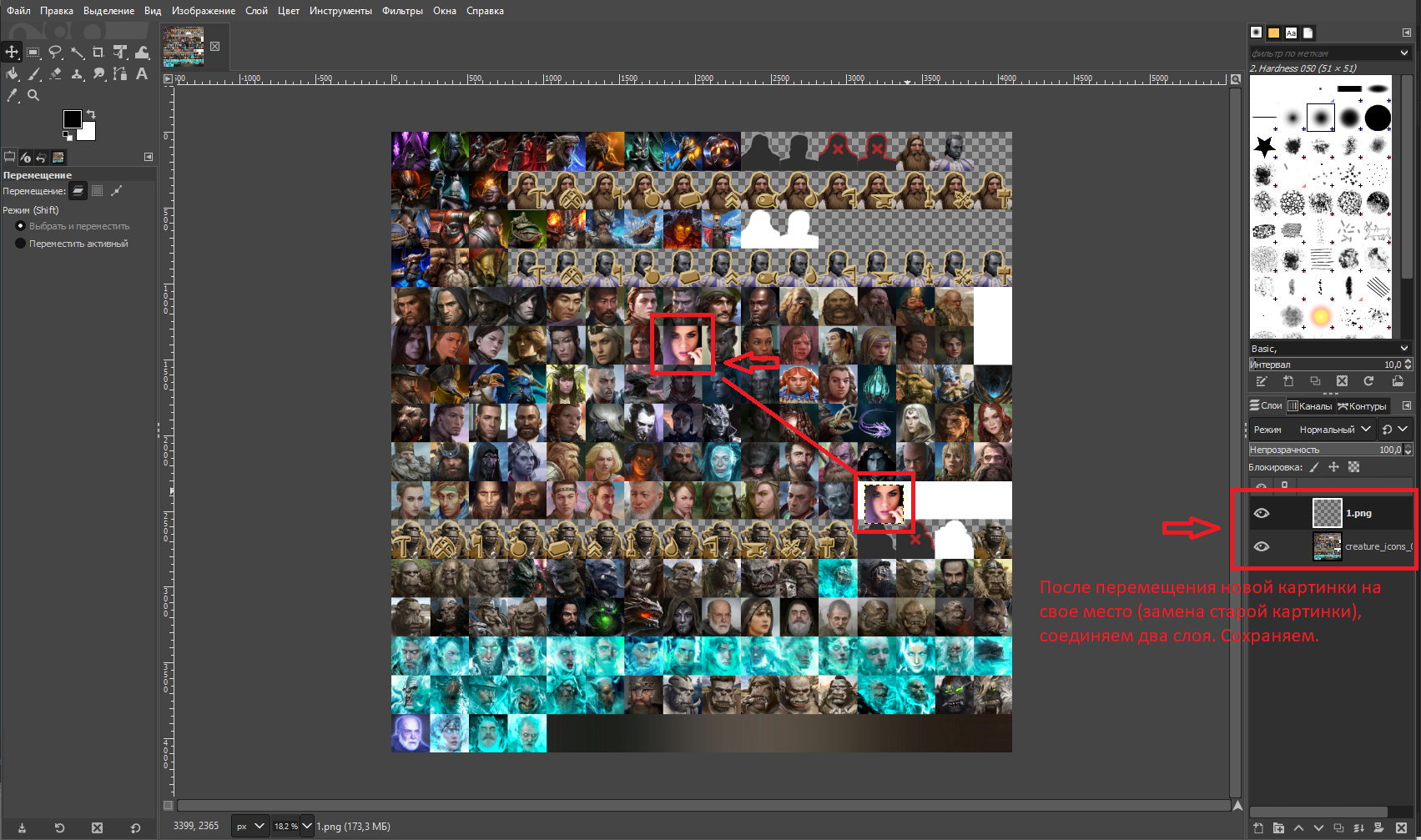Open the Images tab in left dock
1421x840 pixels.
point(58,157)
